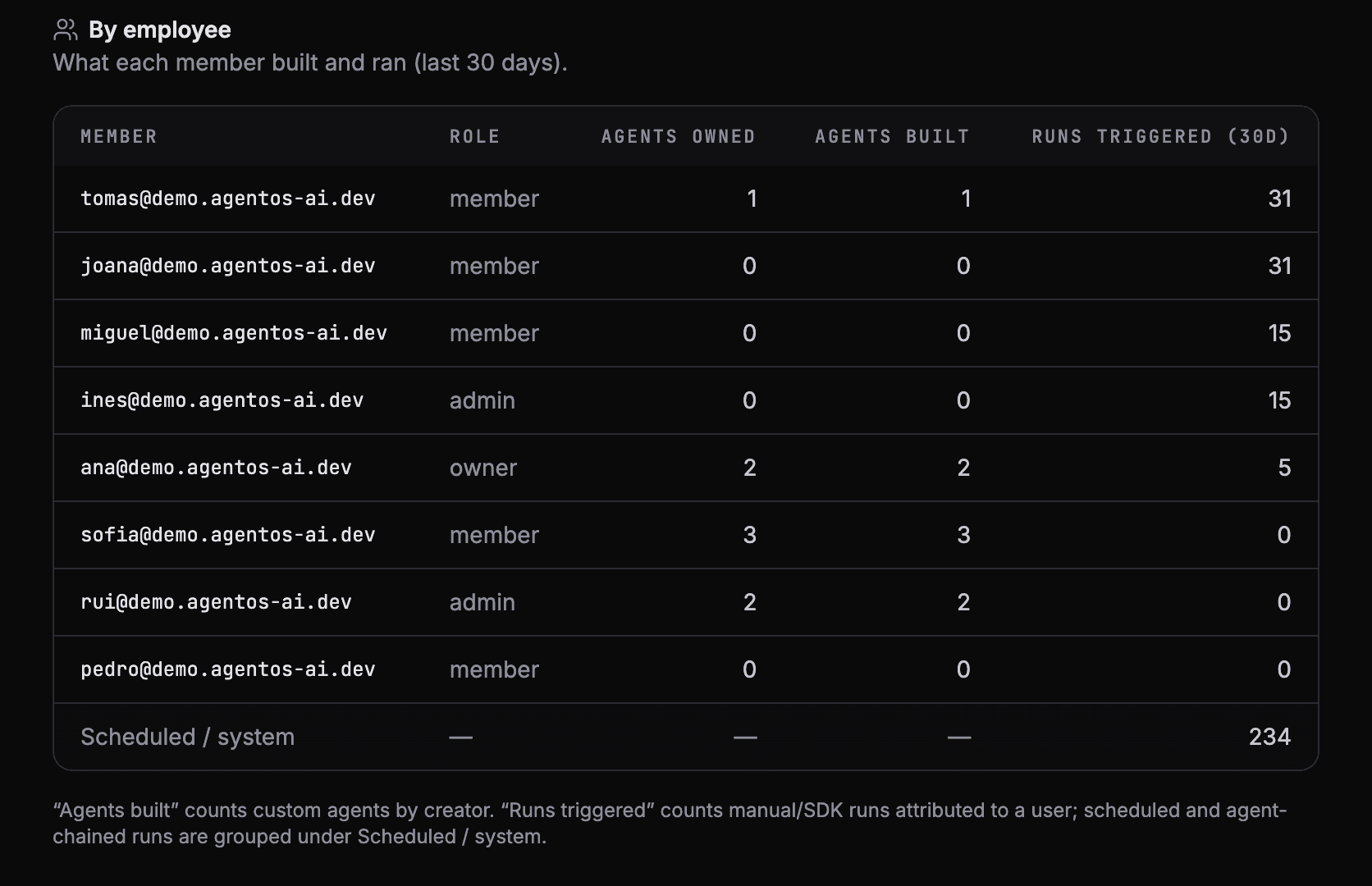Click the owner role in ana's row
Screen dimensions: 1372x886
click(x=483, y=468)
